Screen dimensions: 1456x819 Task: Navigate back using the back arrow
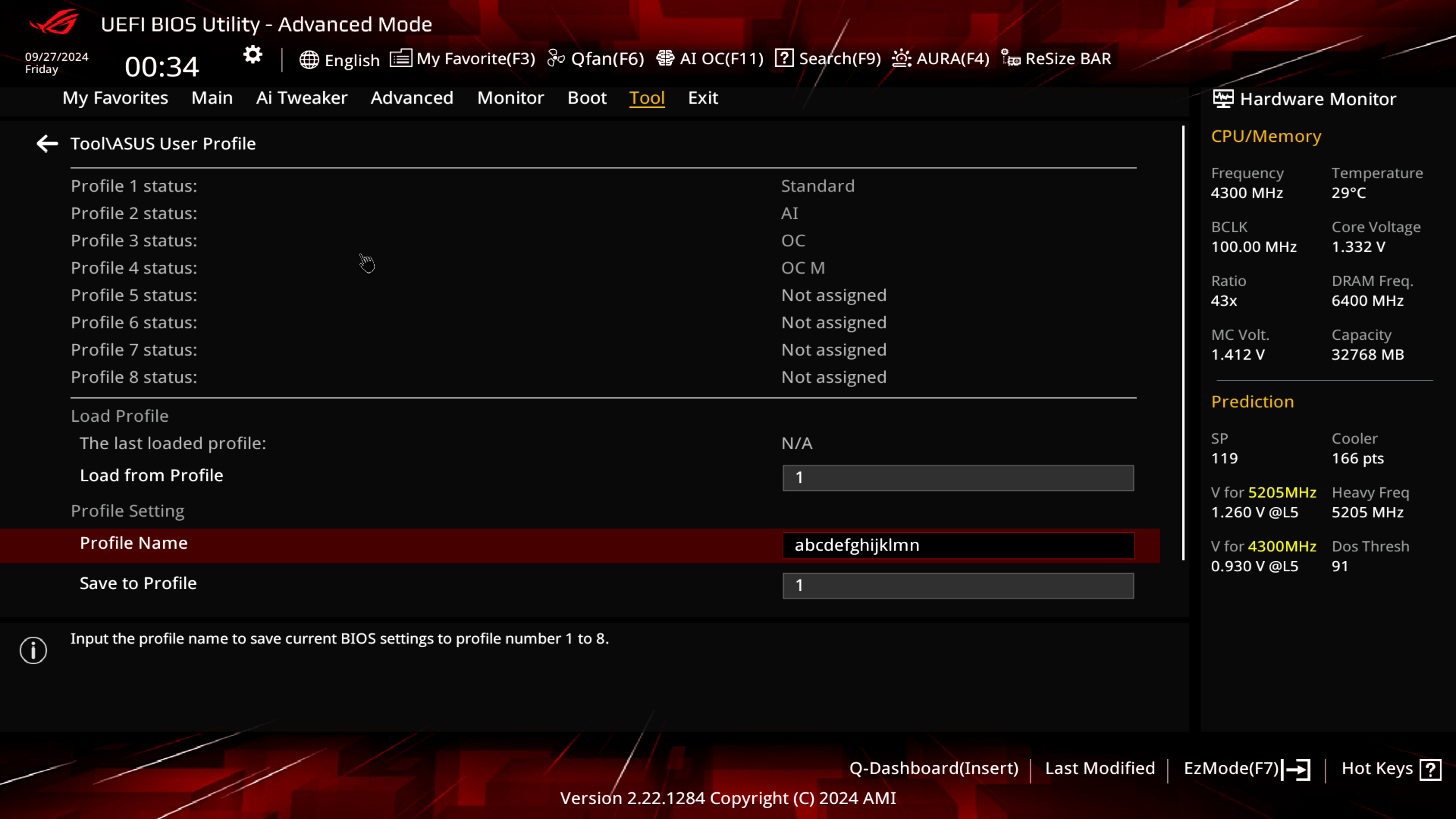click(x=47, y=143)
